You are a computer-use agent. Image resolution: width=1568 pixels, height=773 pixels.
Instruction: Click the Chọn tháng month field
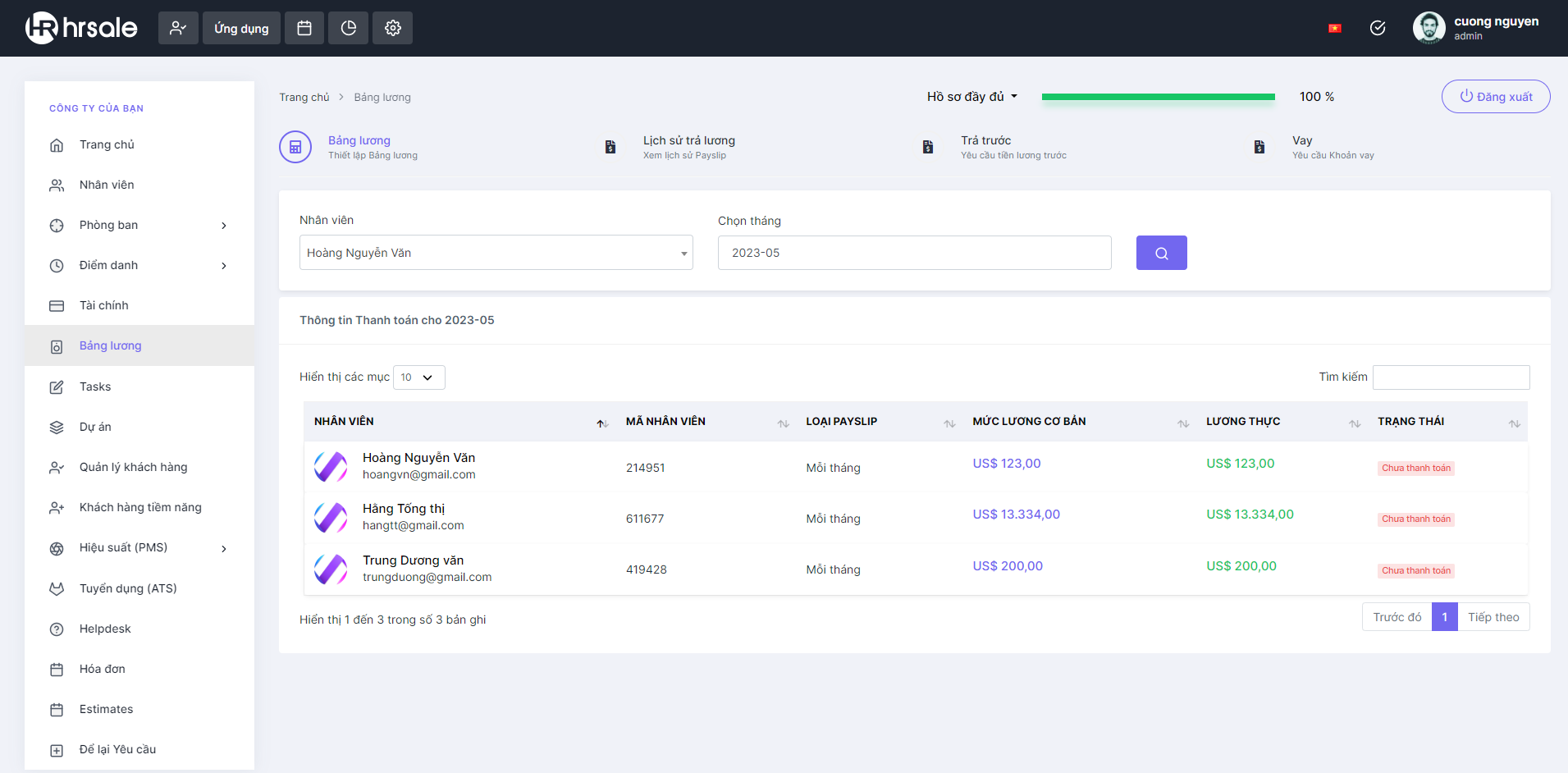[914, 253]
